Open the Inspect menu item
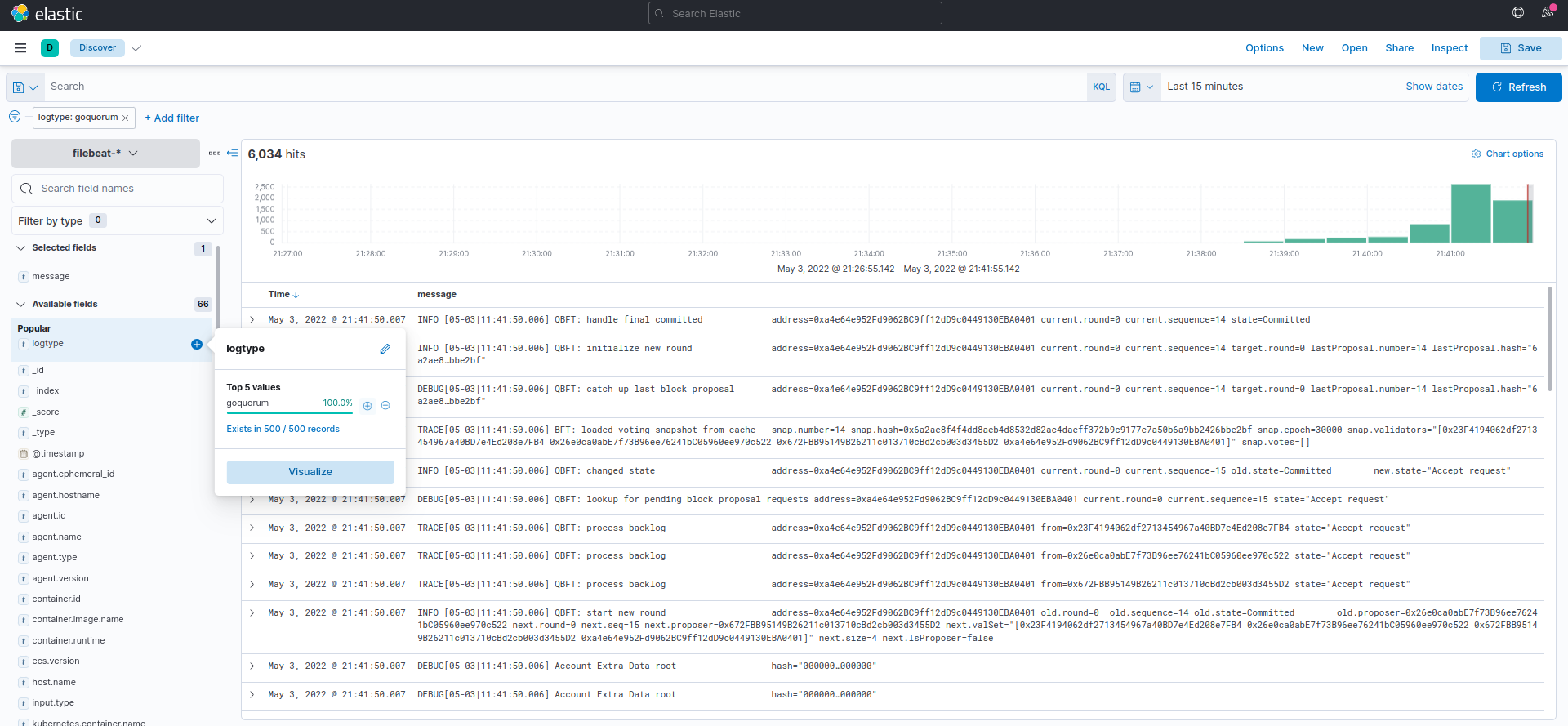1568x726 pixels. point(1449,48)
